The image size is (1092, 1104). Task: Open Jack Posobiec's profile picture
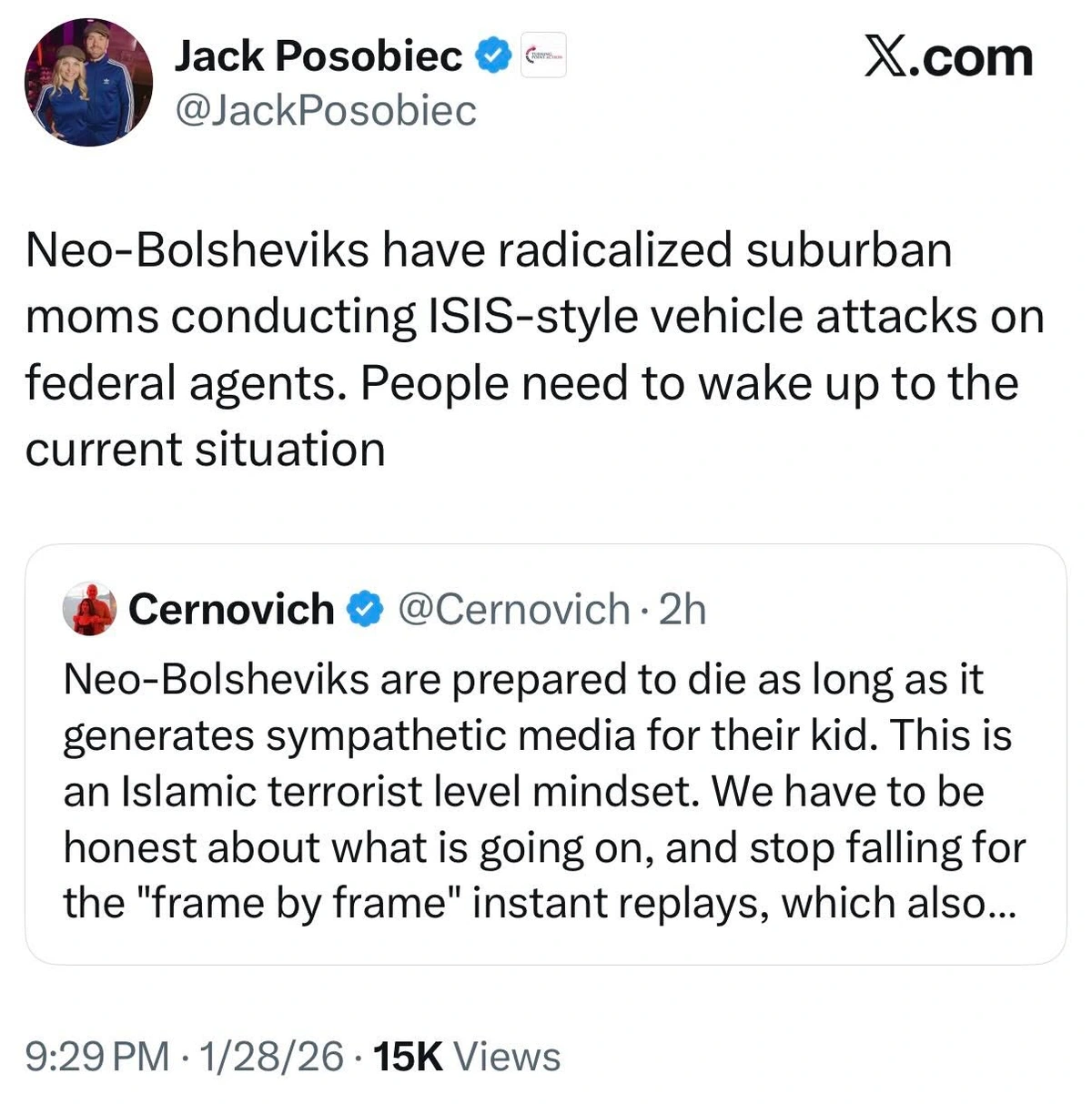pyautogui.click(x=88, y=83)
